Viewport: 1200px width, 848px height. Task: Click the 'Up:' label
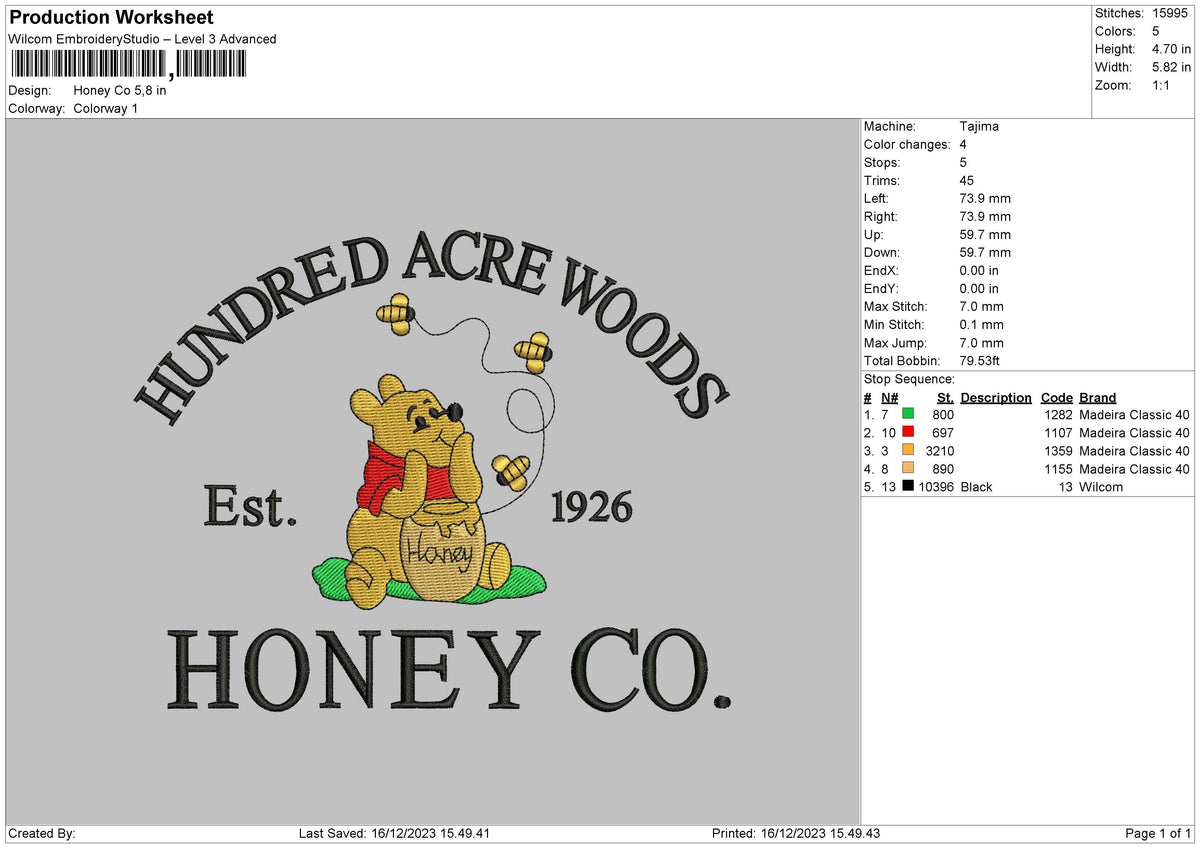pyautogui.click(x=874, y=234)
